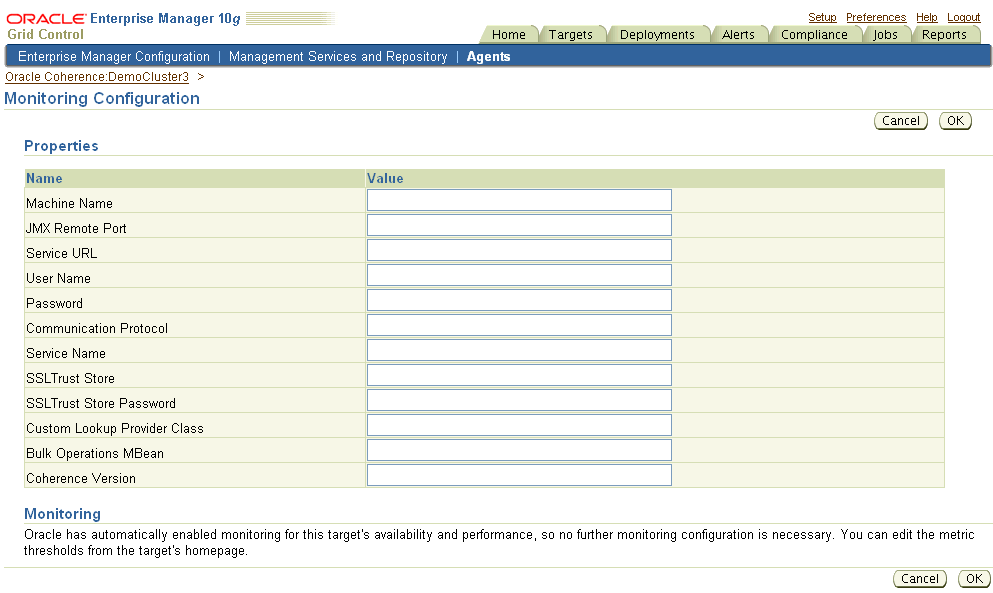993x593 pixels.
Task: View the Alerts tab
Action: pyautogui.click(x=739, y=33)
